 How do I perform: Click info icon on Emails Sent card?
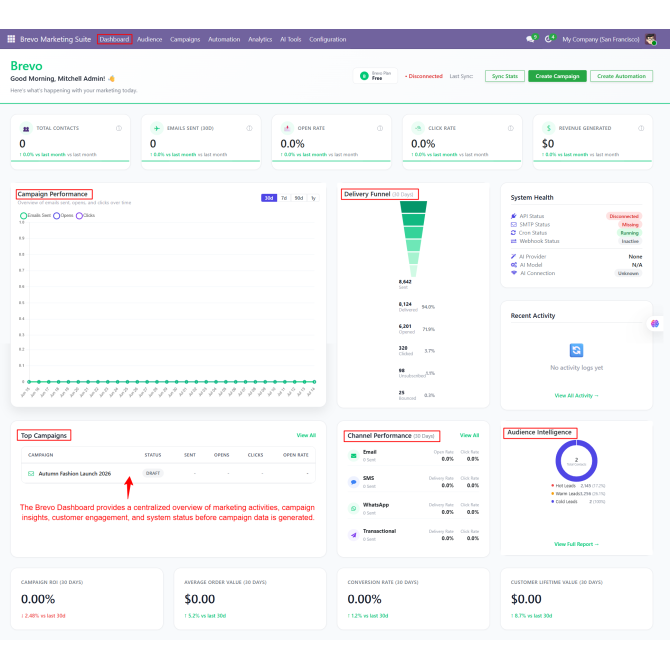coord(249,128)
